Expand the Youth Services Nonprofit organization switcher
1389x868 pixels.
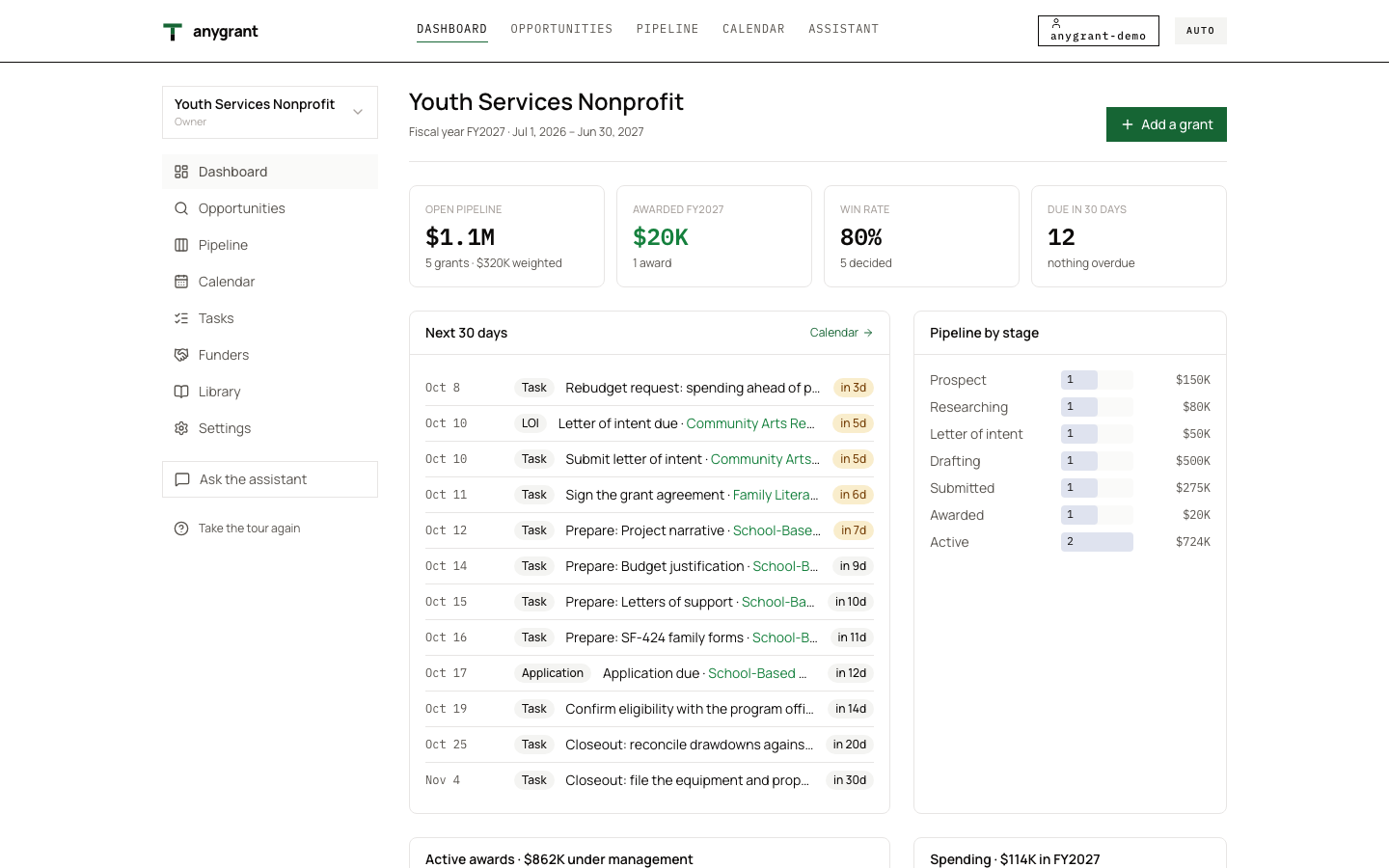click(270, 112)
